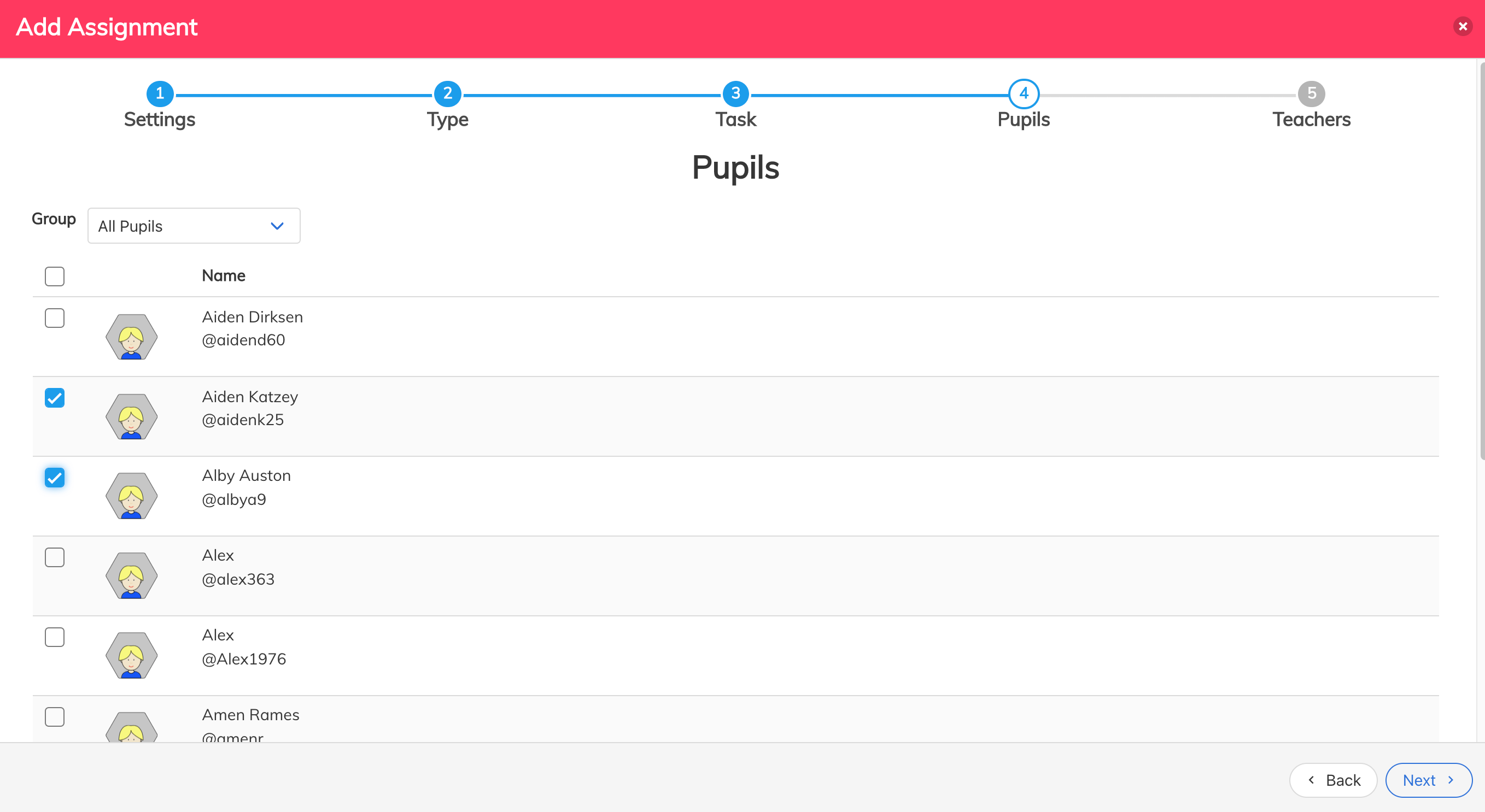
Task: Tick the checkbox for Amen Rames
Action: point(55,717)
